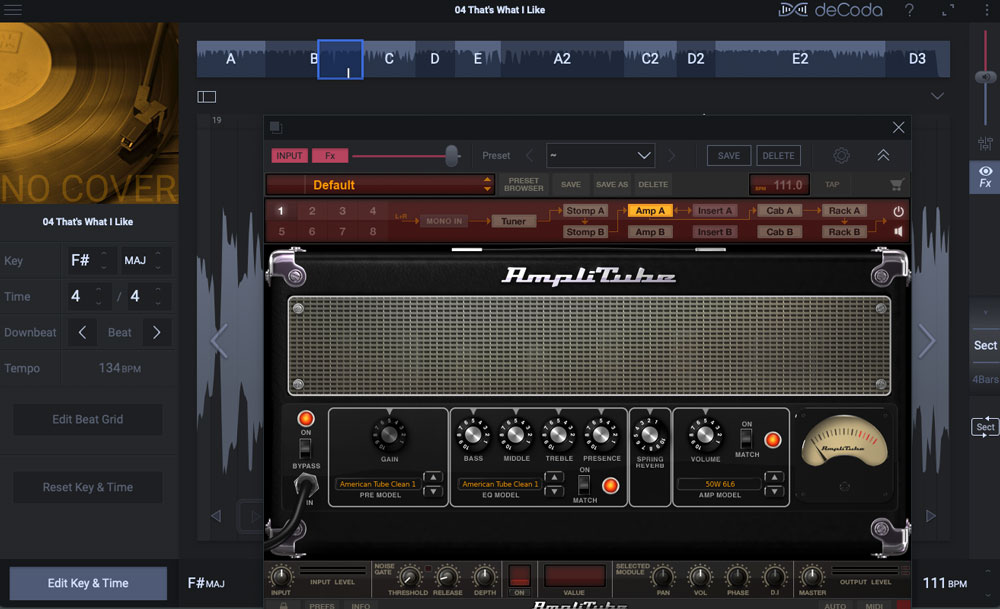Screen dimensions: 1000x609
Task: Click the power icon in the signal chain
Action: [x=898, y=211]
